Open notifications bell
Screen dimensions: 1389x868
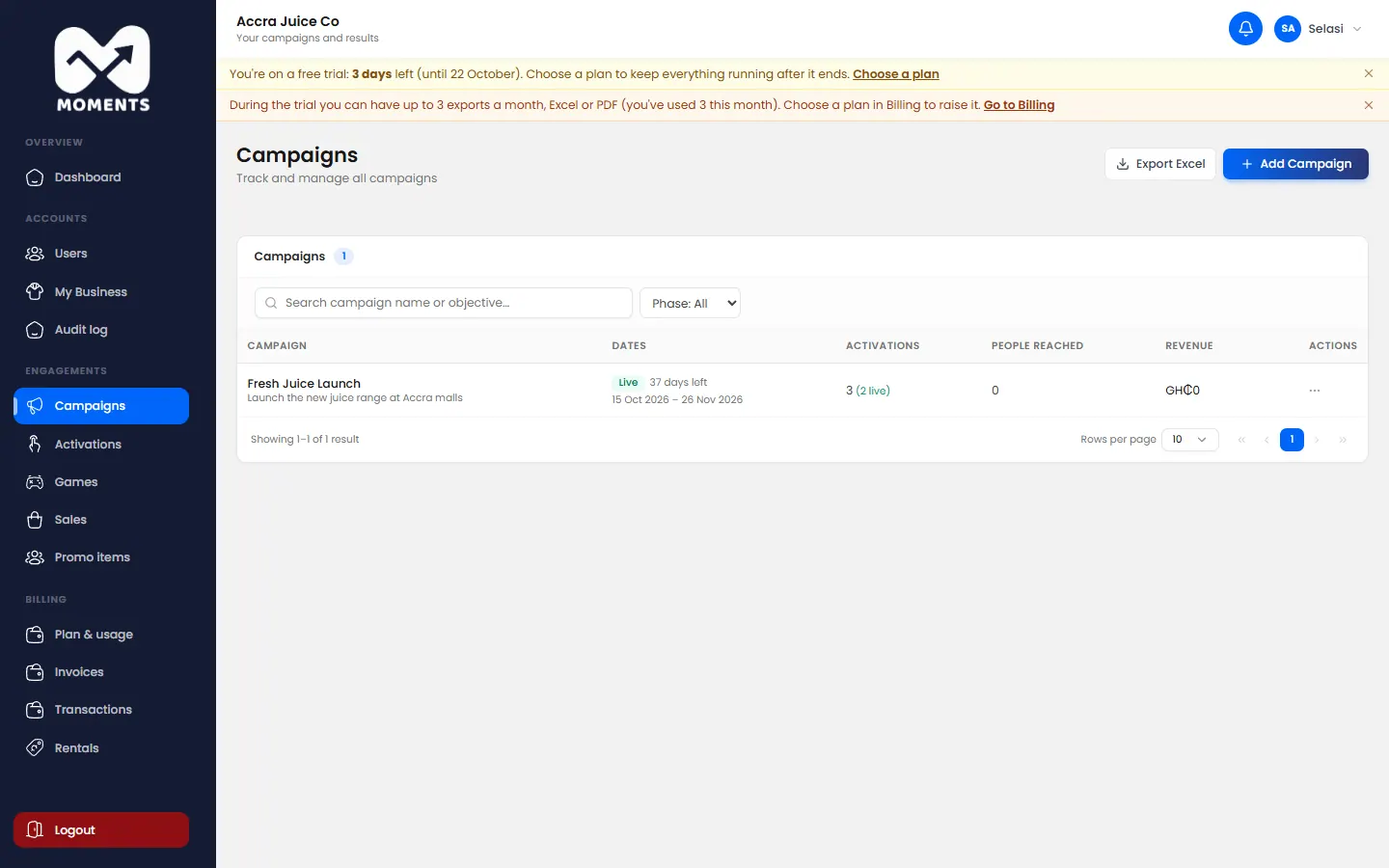(1245, 29)
